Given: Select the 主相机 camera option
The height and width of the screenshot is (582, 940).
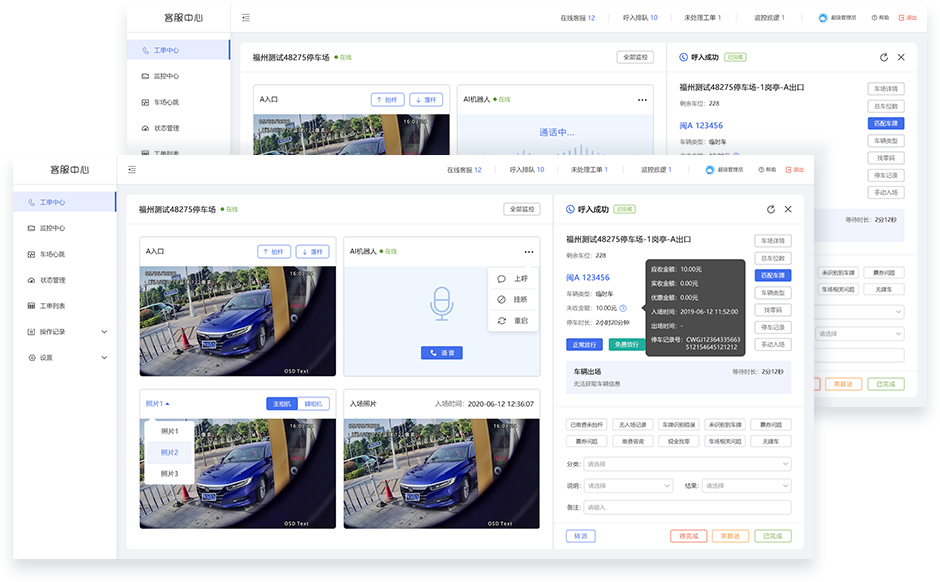Looking at the screenshot, I should [x=281, y=404].
